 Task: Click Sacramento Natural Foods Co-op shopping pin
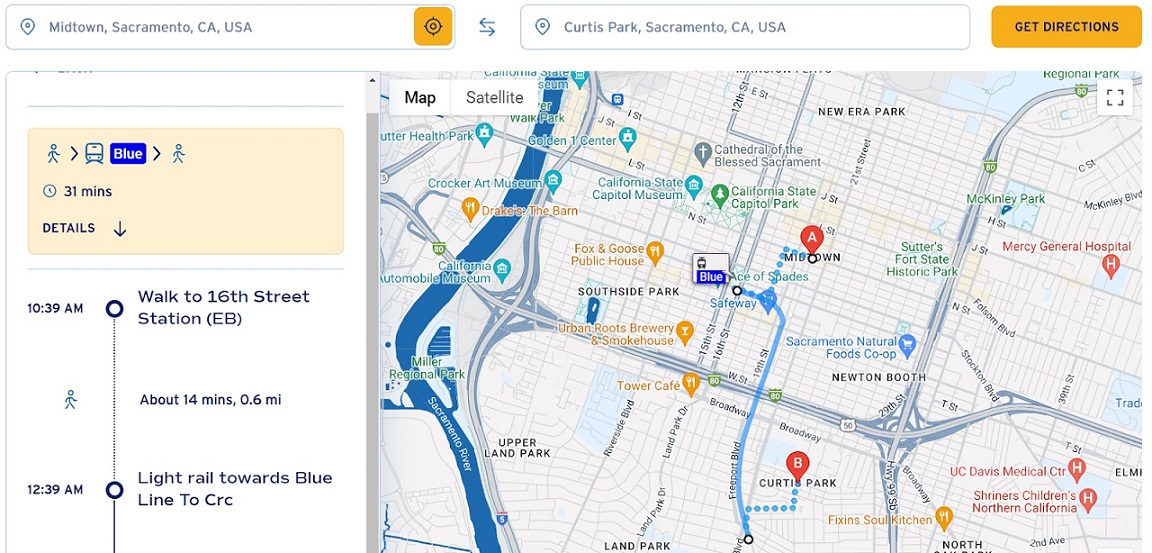[x=907, y=346]
